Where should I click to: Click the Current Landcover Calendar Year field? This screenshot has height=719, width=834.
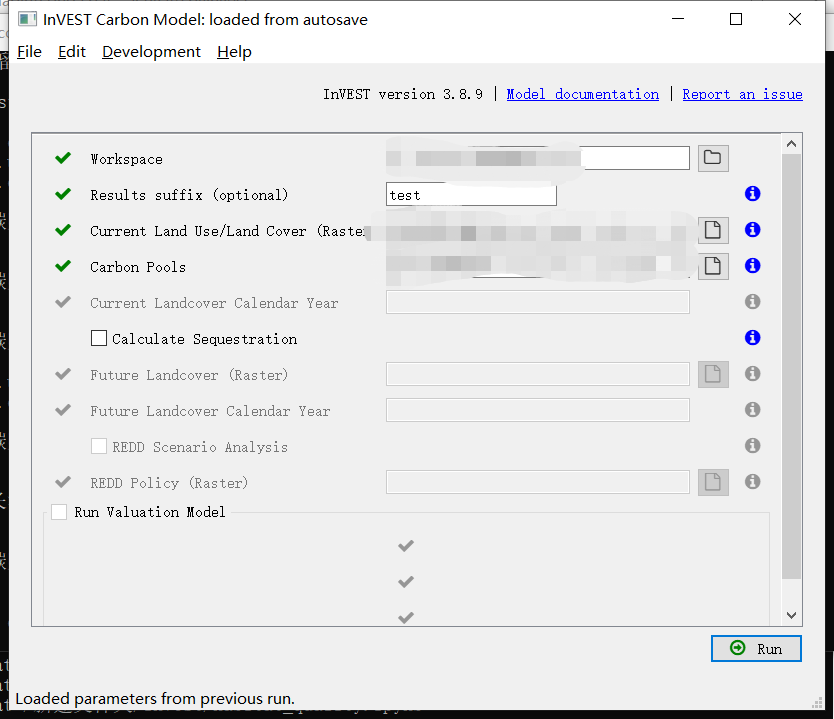point(538,302)
